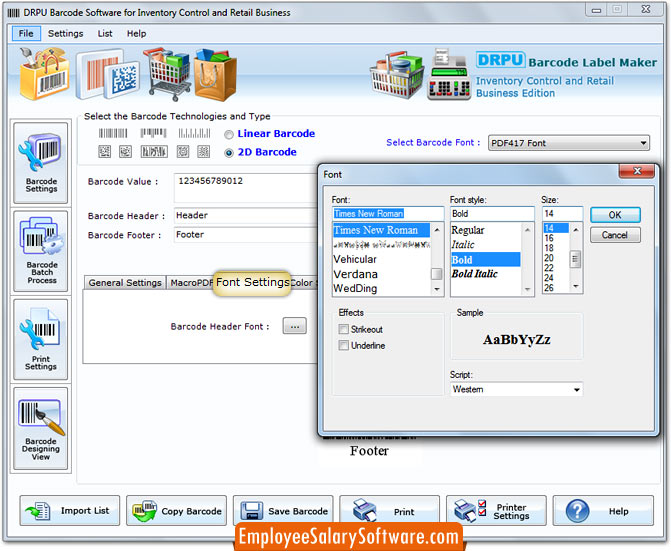The width and height of the screenshot is (671, 551).
Task: Switch to Font Settings tab
Action: 252,282
